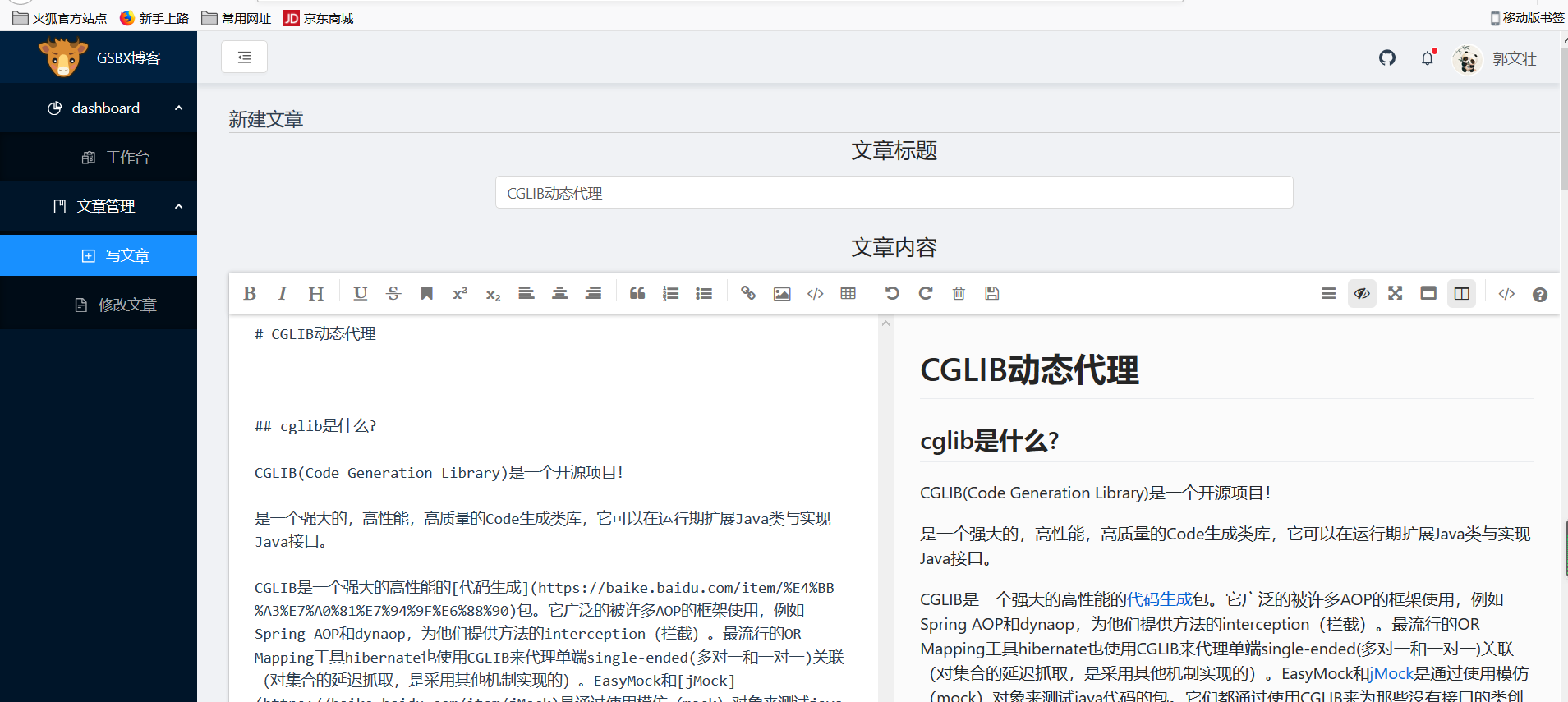
Task: Open 修改文章 in the sidebar
Action: pos(99,305)
